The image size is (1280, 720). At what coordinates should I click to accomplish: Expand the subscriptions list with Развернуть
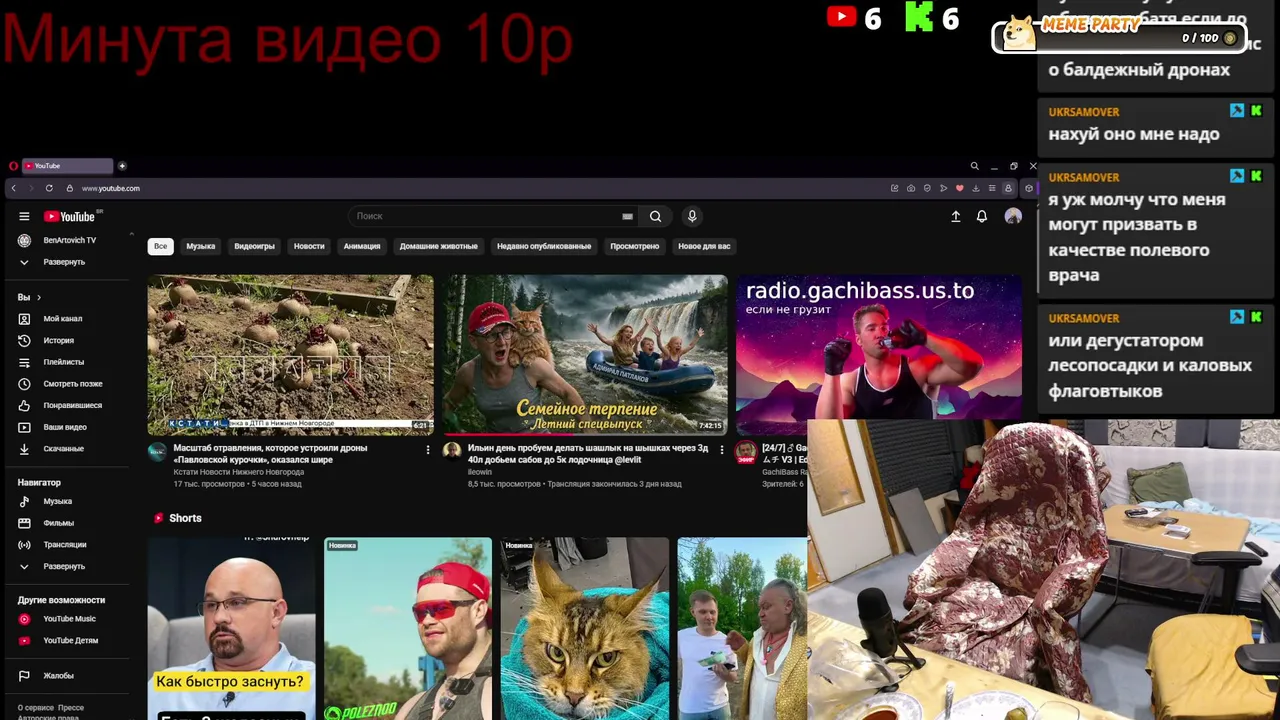(64, 262)
